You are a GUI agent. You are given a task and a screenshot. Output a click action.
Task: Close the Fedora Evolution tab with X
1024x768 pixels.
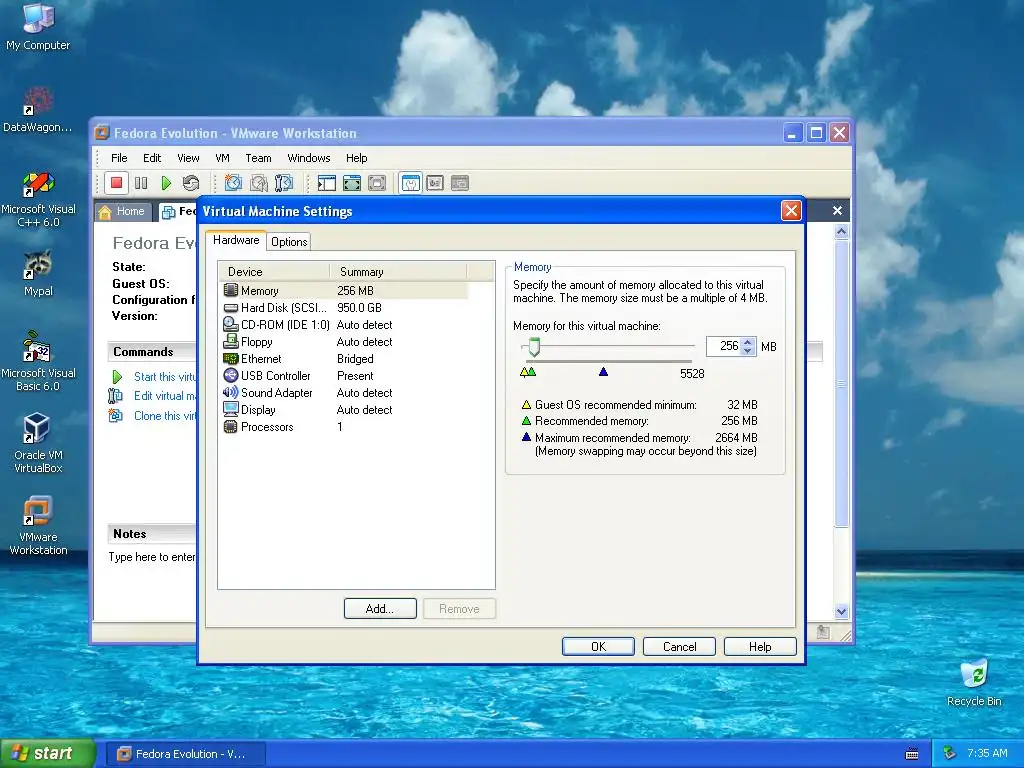(837, 210)
